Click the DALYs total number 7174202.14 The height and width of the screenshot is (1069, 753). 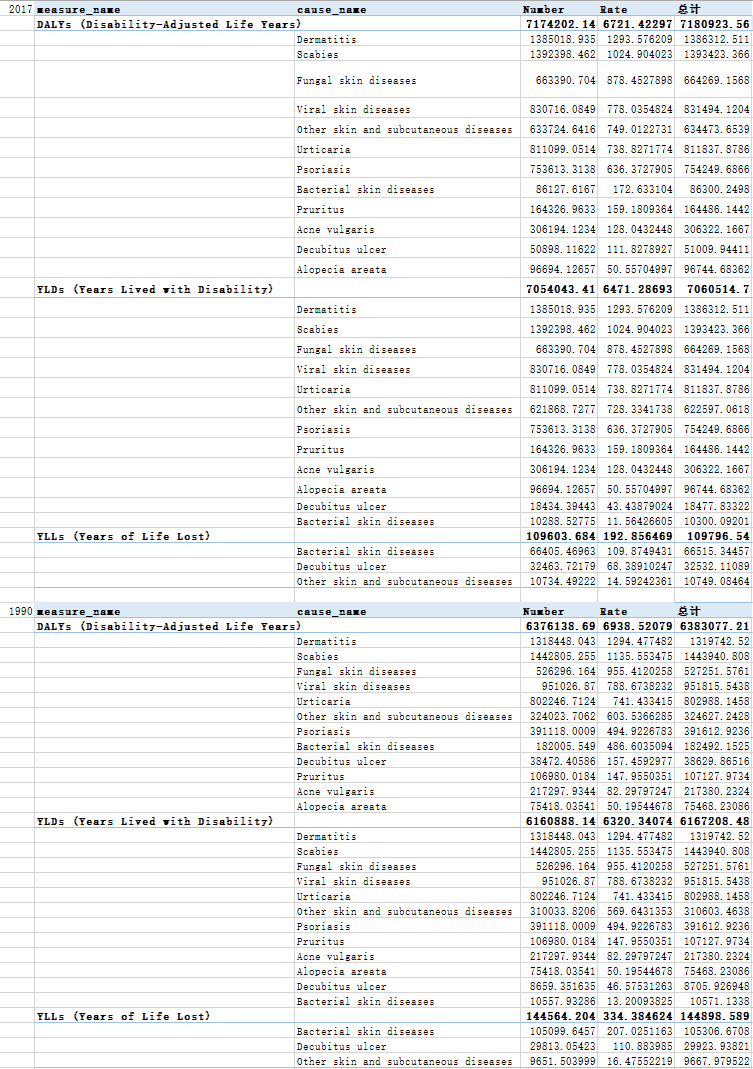561,25
